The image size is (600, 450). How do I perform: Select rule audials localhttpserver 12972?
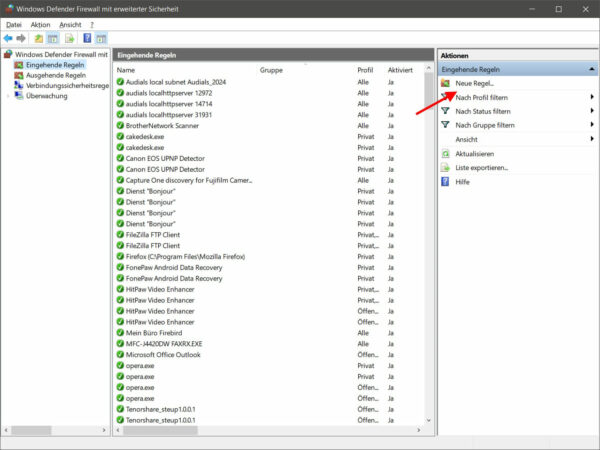pos(169,93)
